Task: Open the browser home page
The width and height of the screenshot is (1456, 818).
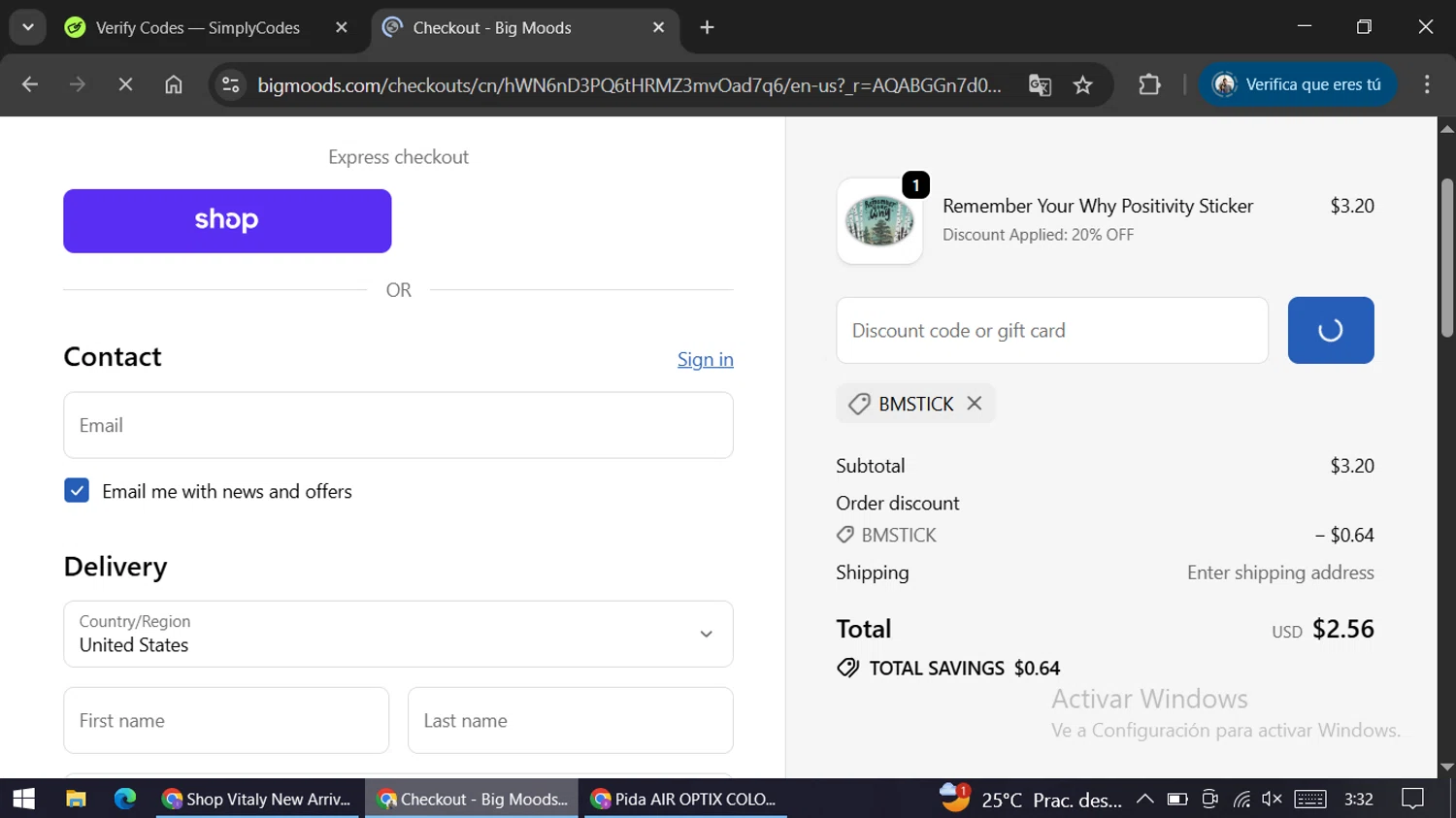Action: (174, 84)
